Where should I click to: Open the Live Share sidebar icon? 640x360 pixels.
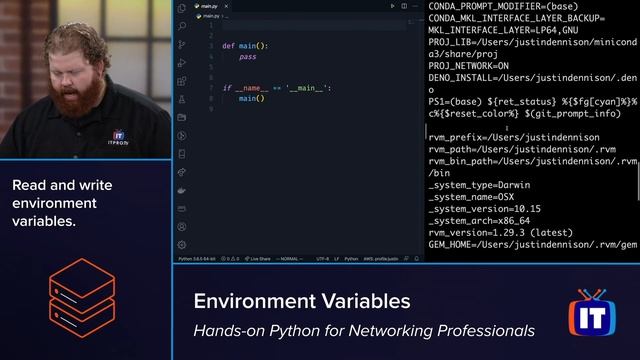click(182, 172)
